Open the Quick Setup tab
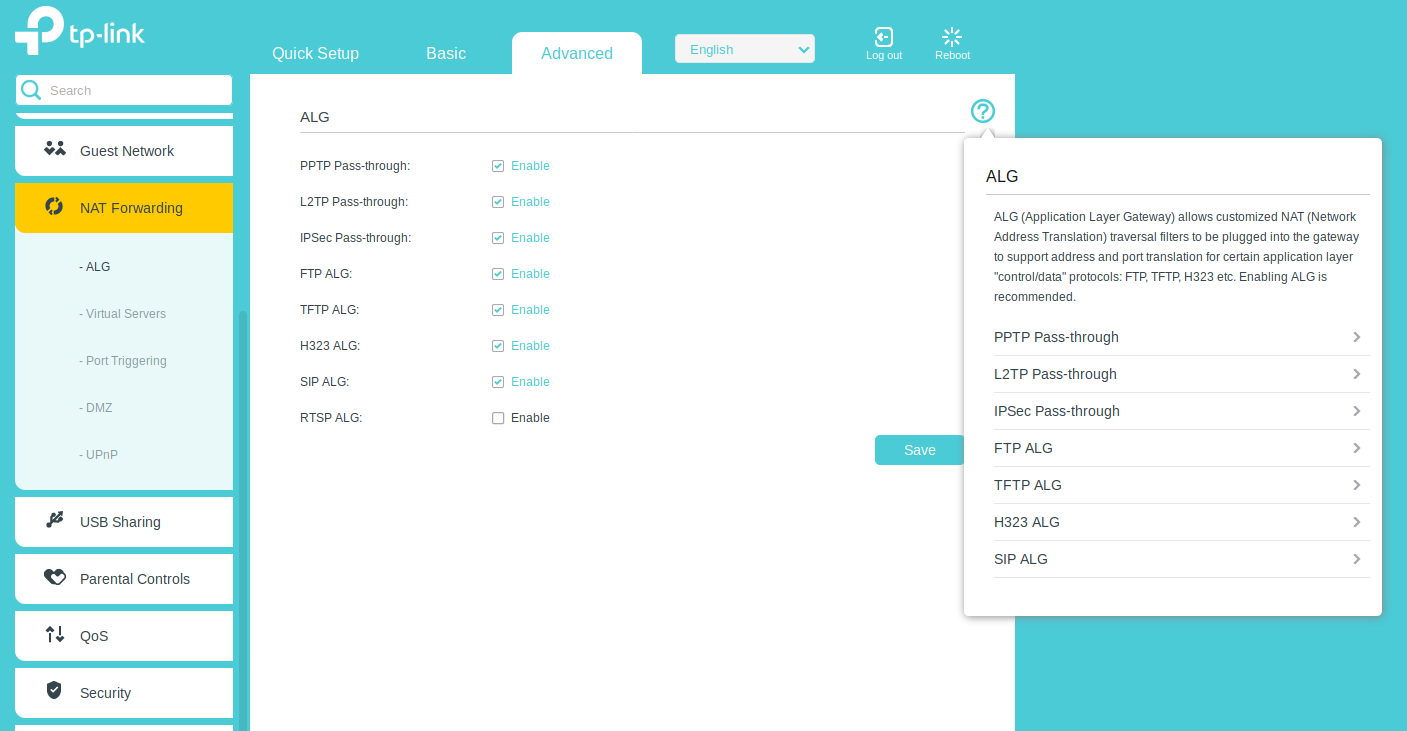This screenshot has height=731, width=1407. (x=315, y=54)
